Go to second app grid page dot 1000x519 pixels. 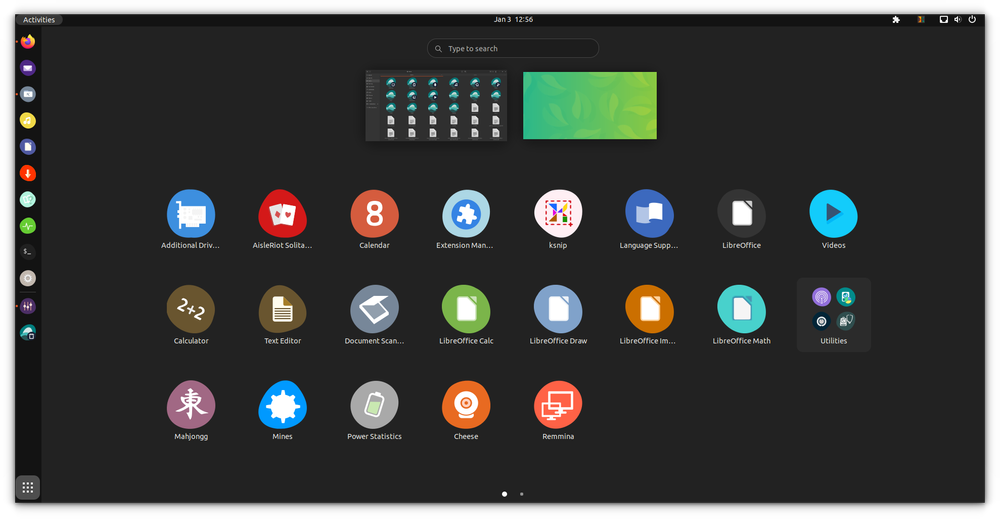tap(522, 494)
